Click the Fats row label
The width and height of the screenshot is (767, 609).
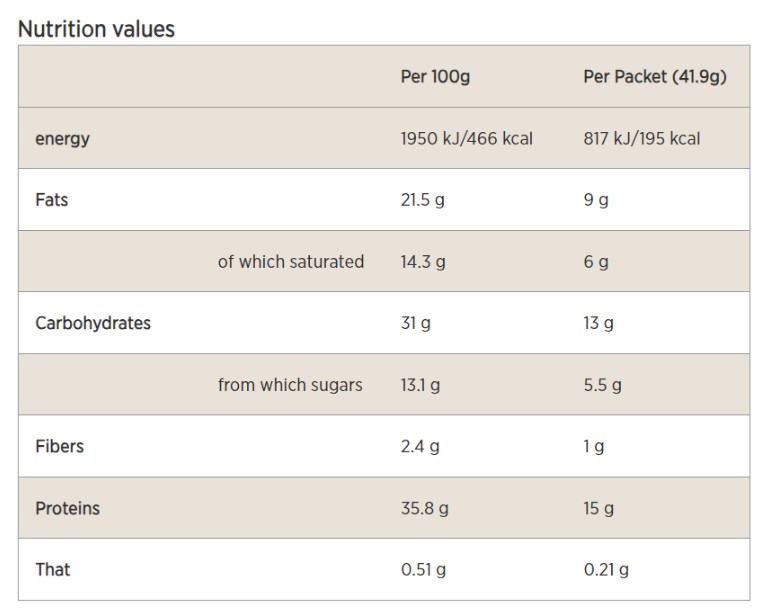[x=52, y=200]
